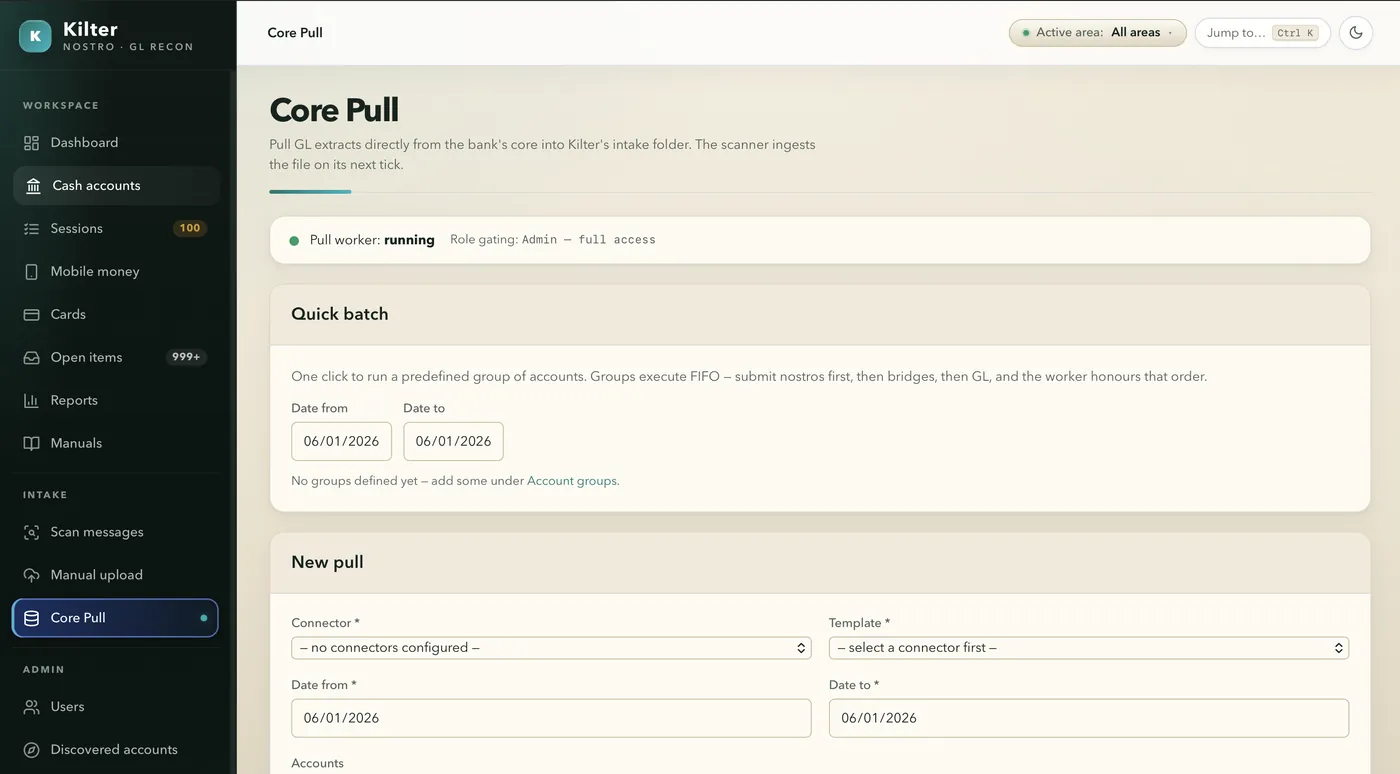Click the Manual upload cloud icon
Image resolution: width=1400 pixels, height=774 pixels.
(32, 576)
